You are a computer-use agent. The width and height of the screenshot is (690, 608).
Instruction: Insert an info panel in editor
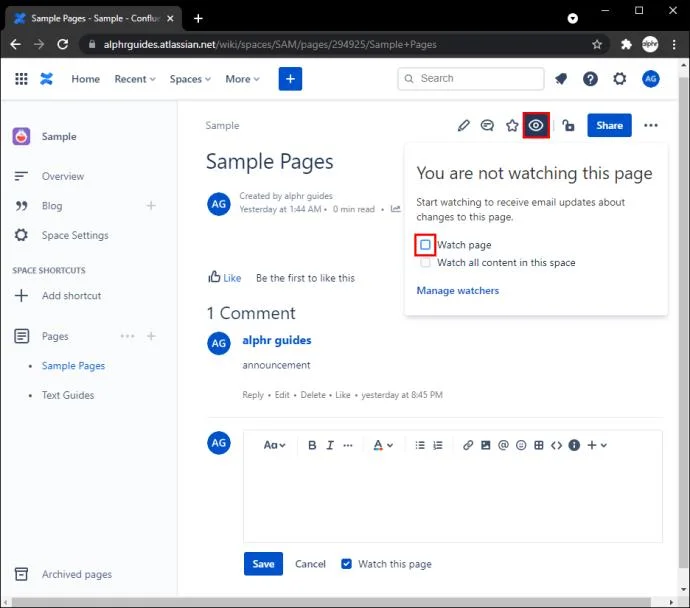click(574, 445)
